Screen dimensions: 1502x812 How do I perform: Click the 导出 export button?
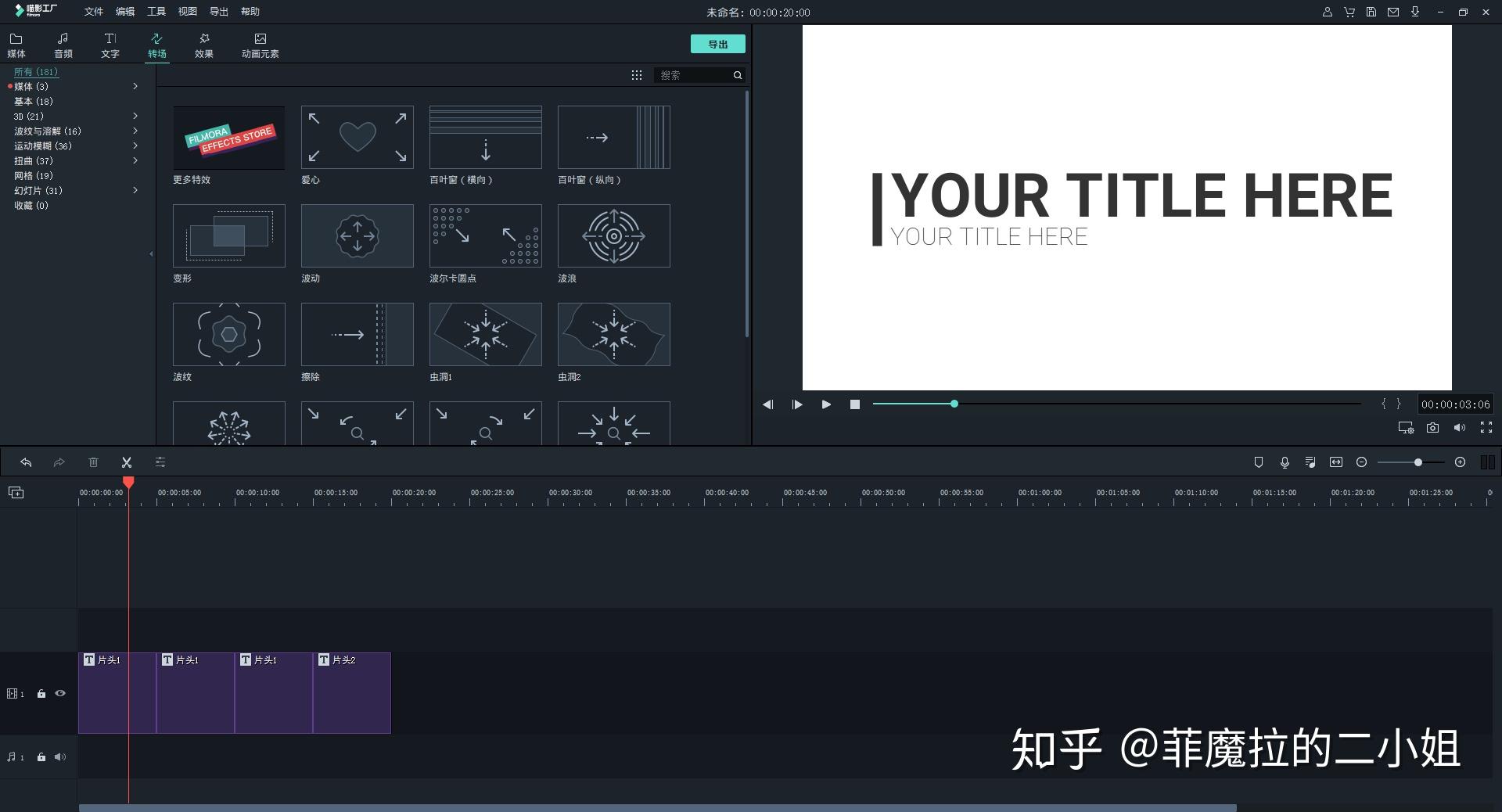click(718, 44)
